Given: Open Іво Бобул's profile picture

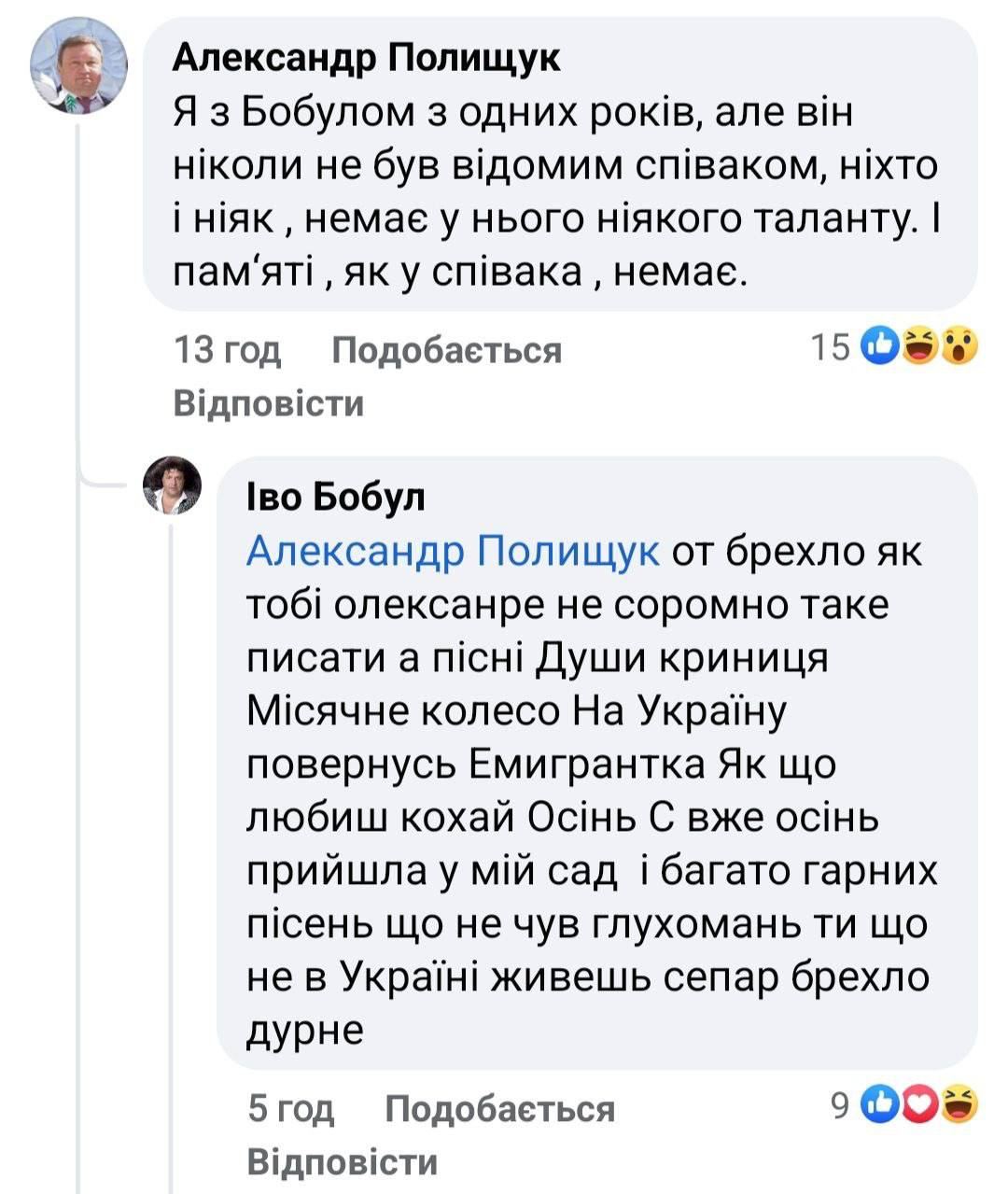Looking at the screenshot, I should pyautogui.click(x=172, y=486).
